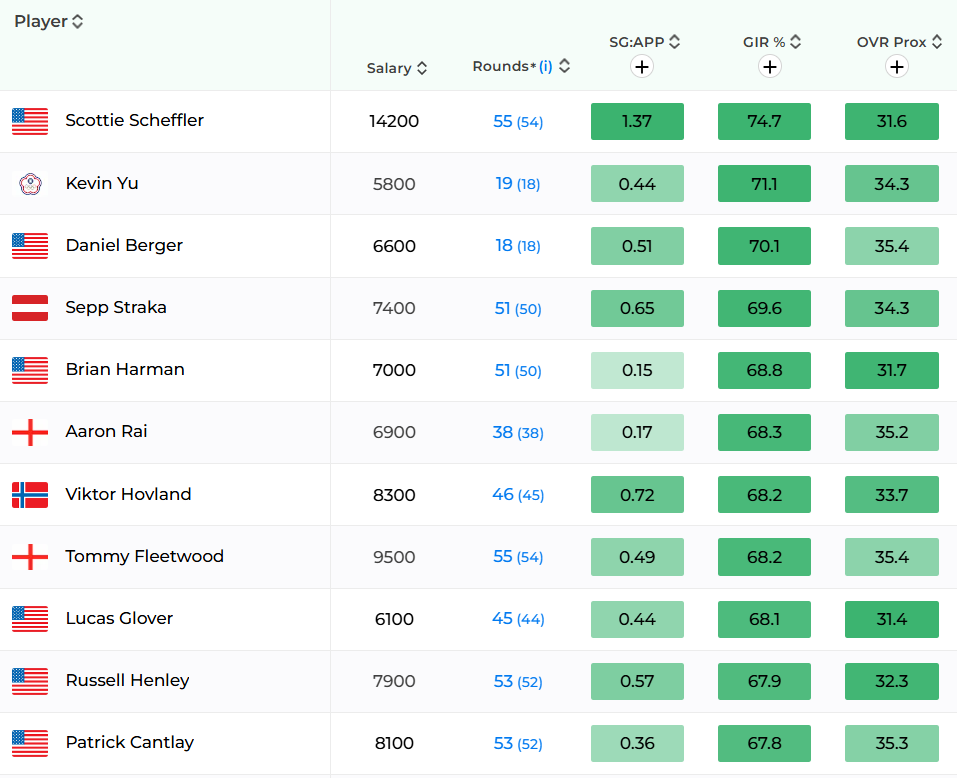Viewport: 957px width, 778px height.
Task: Open Viktor Hovland's rounds link 46 (45)
Action: (518, 495)
